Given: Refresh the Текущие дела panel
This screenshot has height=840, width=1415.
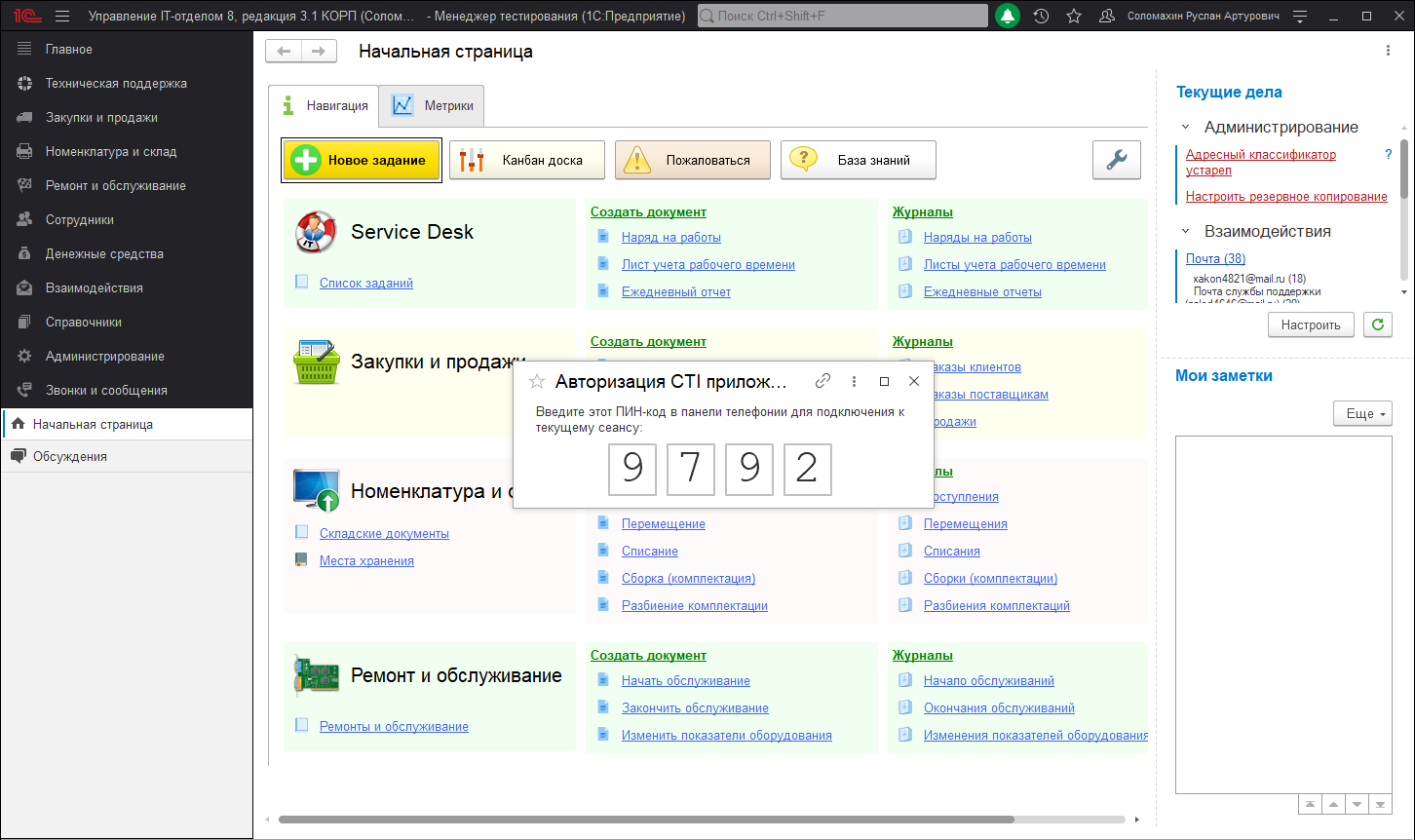Looking at the screenshot, I should (1377, 325).
